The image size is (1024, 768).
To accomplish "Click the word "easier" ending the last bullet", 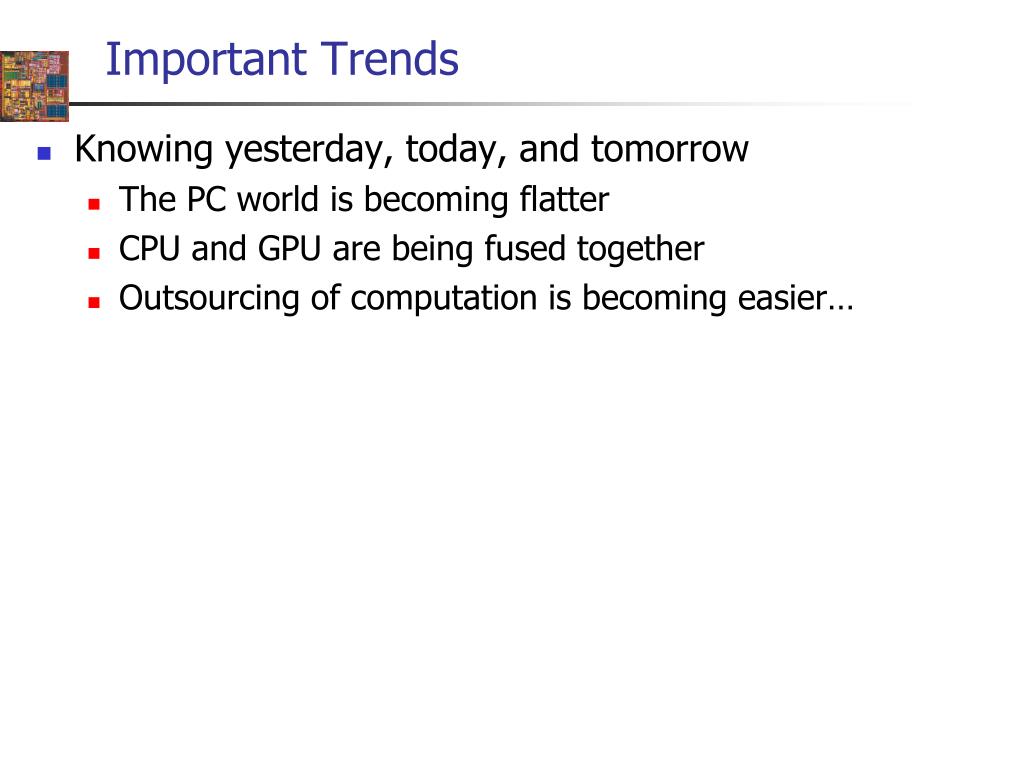I will pyautogui.click(x=777, y=298).
